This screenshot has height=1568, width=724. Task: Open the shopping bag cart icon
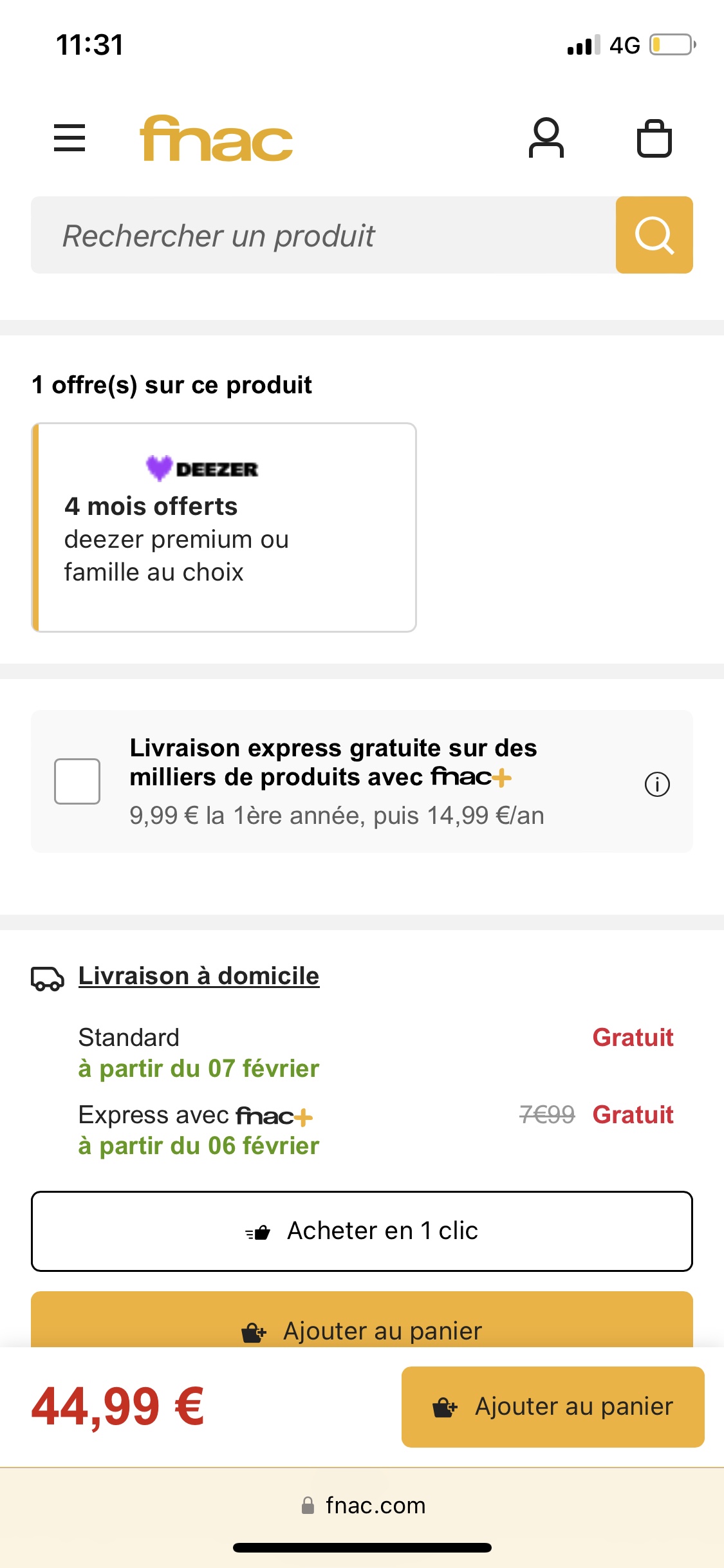tap(654, 138)
